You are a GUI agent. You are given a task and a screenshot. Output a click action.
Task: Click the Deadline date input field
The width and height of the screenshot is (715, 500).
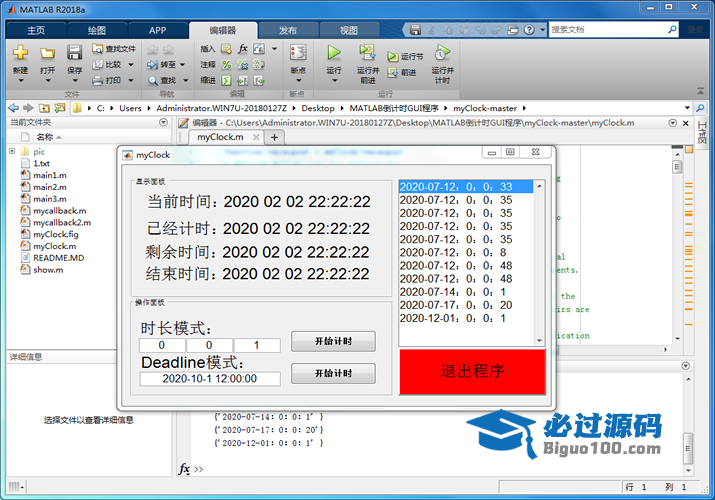click(209, 379)
